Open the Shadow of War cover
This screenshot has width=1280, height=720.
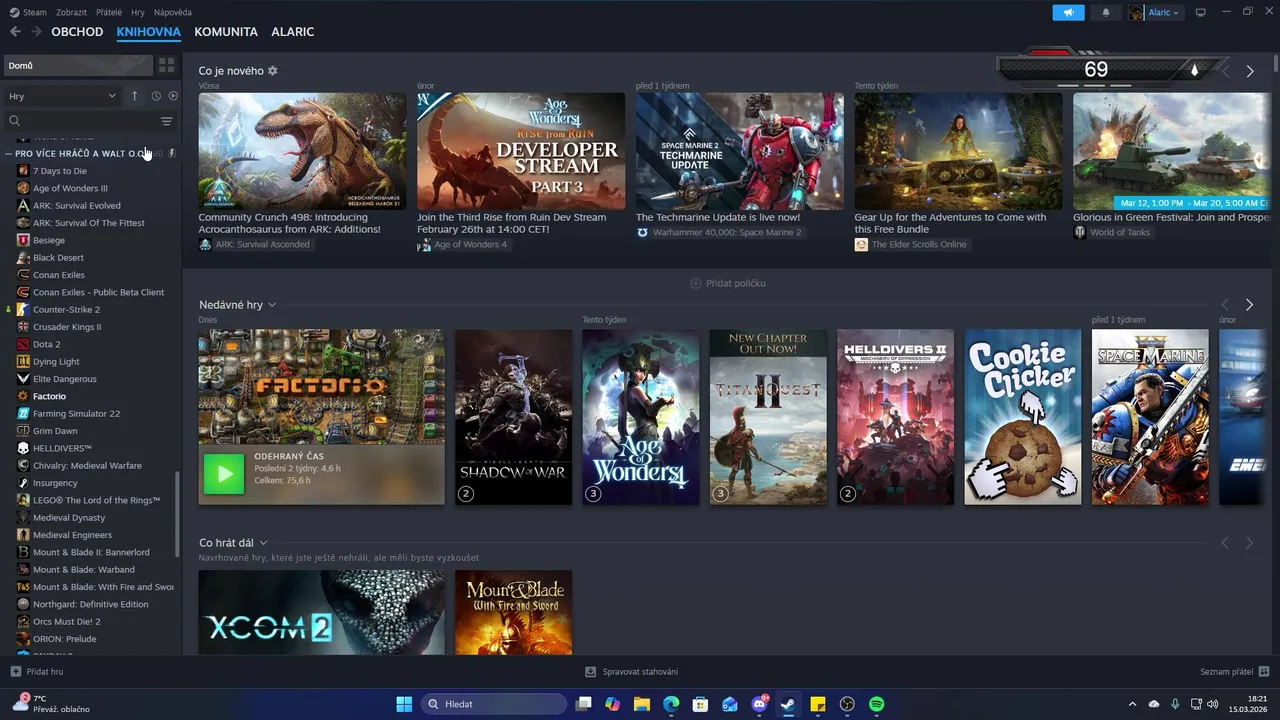point(513,417)
